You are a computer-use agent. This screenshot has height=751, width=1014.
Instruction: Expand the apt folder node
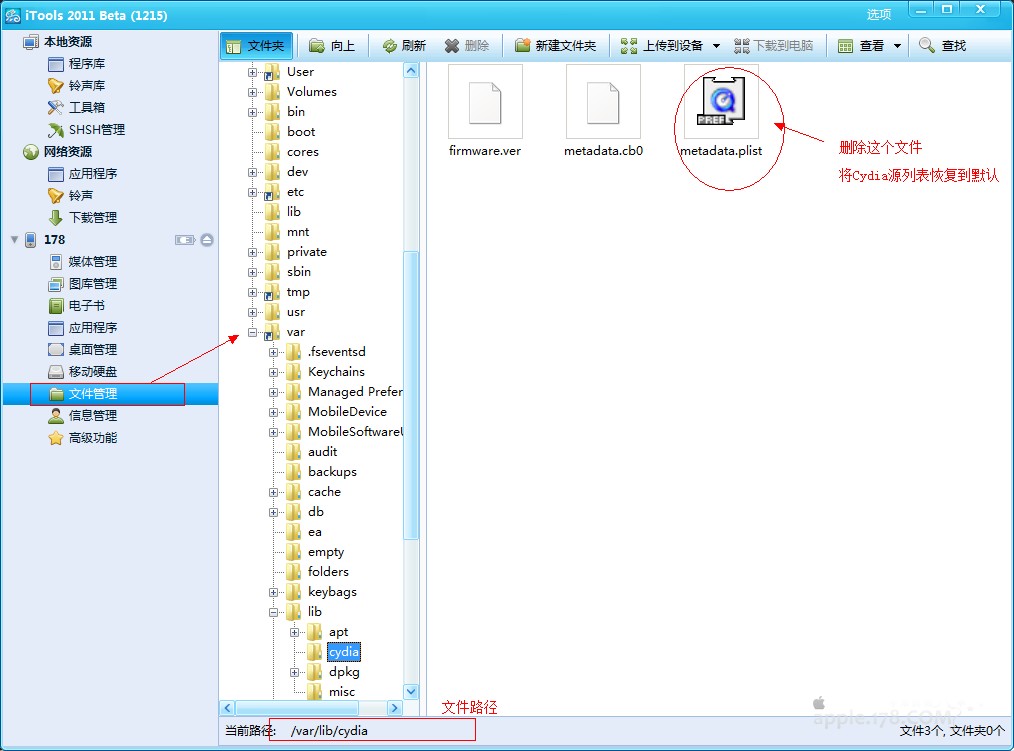(294, 633)
